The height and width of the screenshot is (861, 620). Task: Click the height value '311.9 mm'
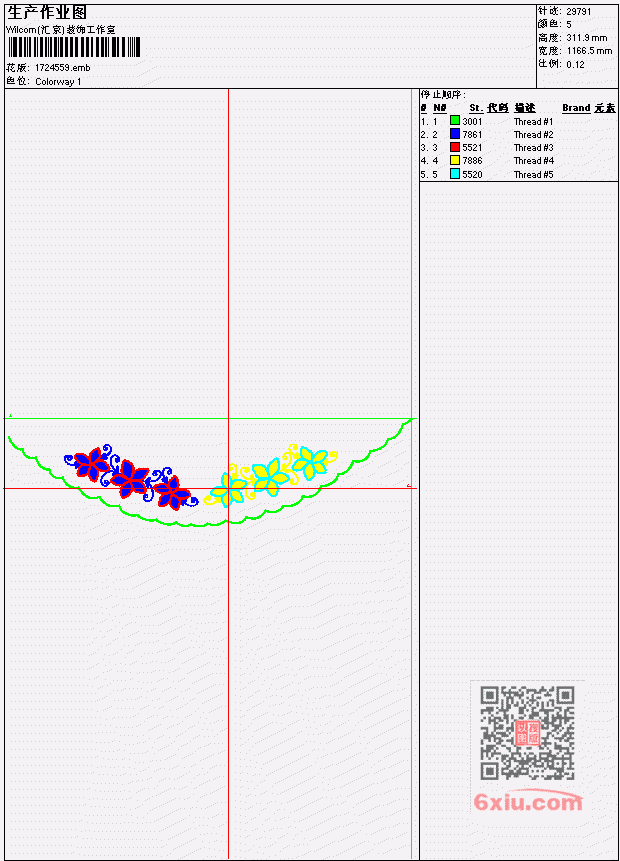click(x=587, y=37)
